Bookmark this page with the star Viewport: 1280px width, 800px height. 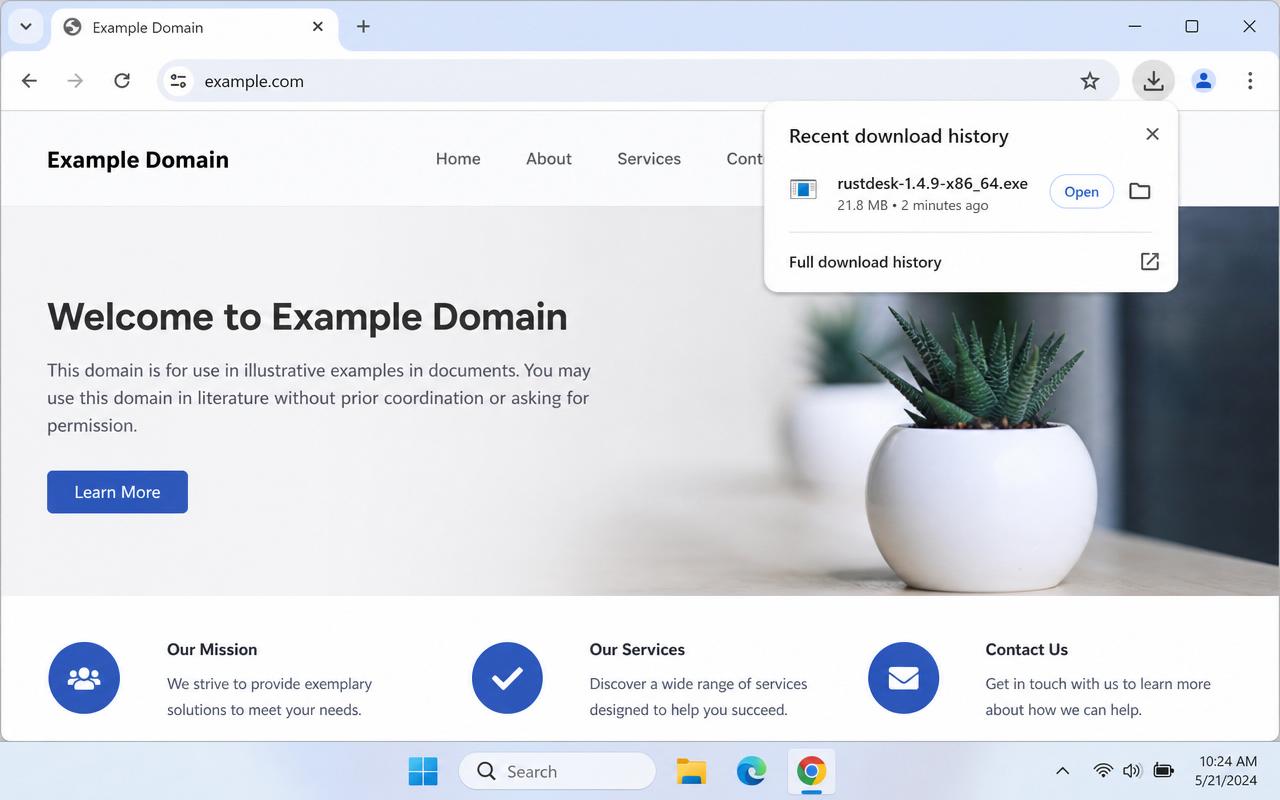[1090, 81]
